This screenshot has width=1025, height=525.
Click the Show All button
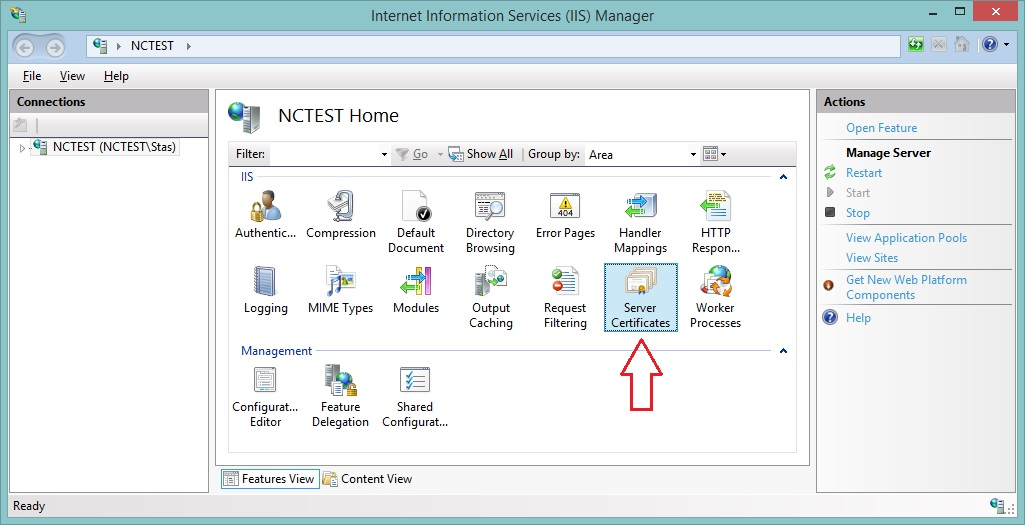pos(481,154)
